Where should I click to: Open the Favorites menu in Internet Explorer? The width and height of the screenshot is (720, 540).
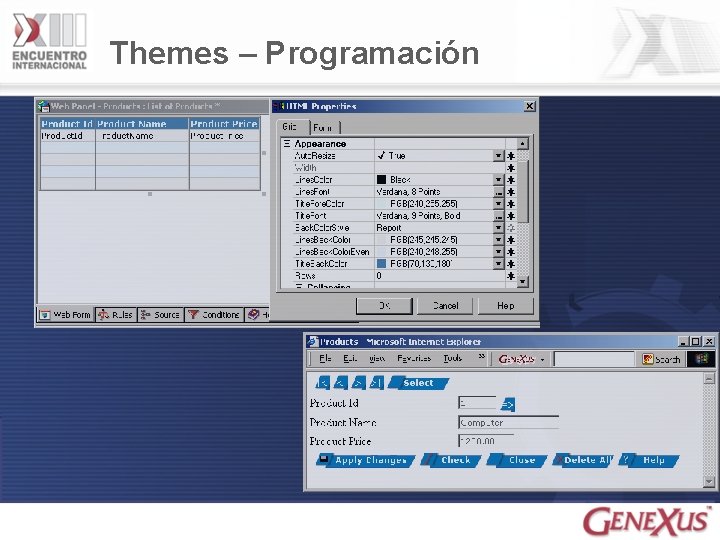coord(414,359)
